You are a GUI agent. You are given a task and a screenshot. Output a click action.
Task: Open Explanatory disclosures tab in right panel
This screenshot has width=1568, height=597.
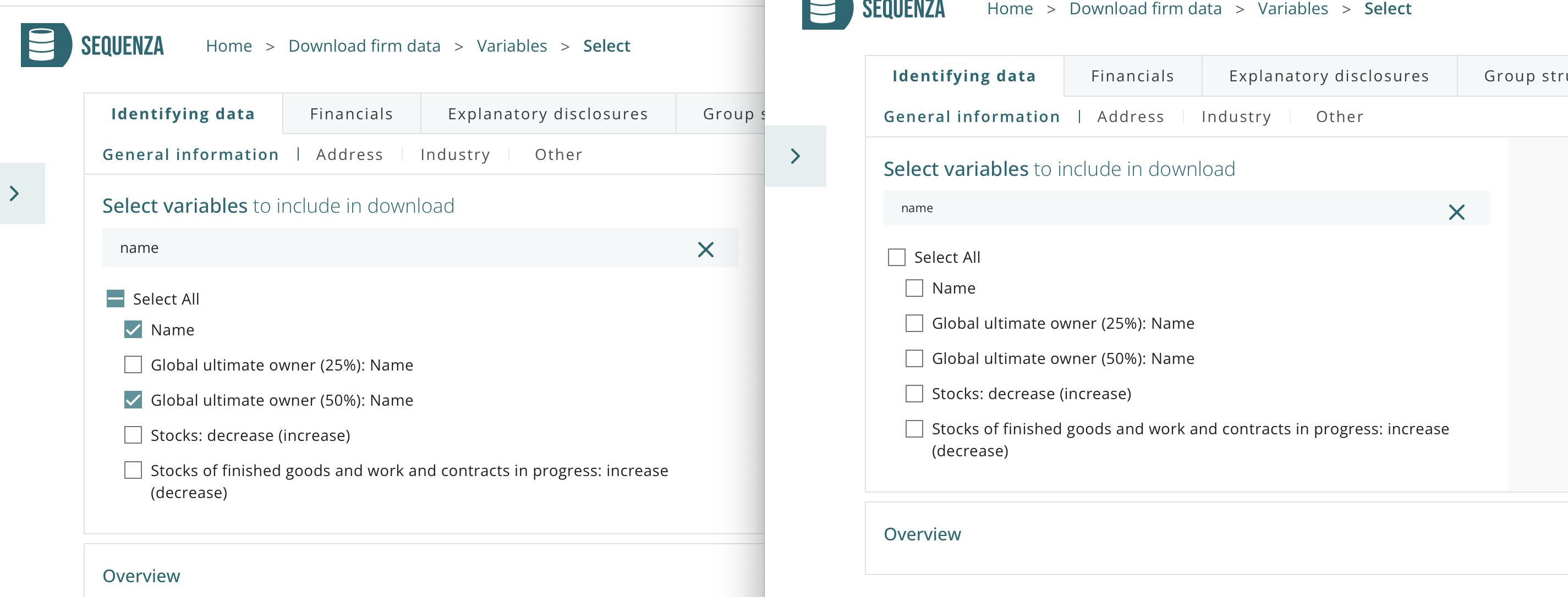pos(1328,76)
